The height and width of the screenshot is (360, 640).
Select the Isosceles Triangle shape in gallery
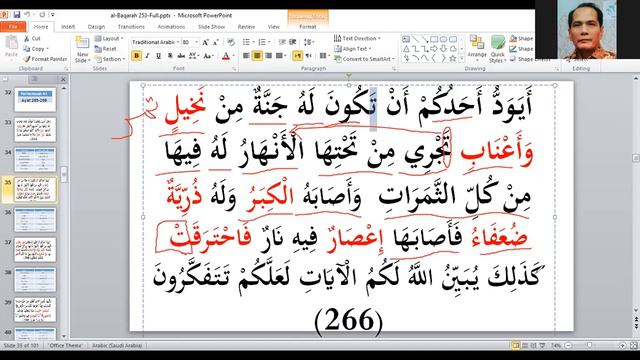click(x=406, y=49)
